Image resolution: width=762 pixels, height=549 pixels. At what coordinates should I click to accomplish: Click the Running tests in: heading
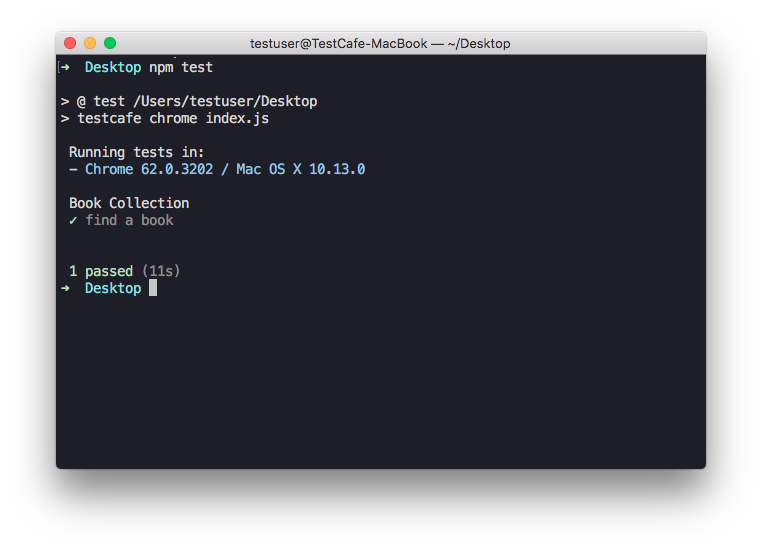pyautogui.click(x=136, y=152)
